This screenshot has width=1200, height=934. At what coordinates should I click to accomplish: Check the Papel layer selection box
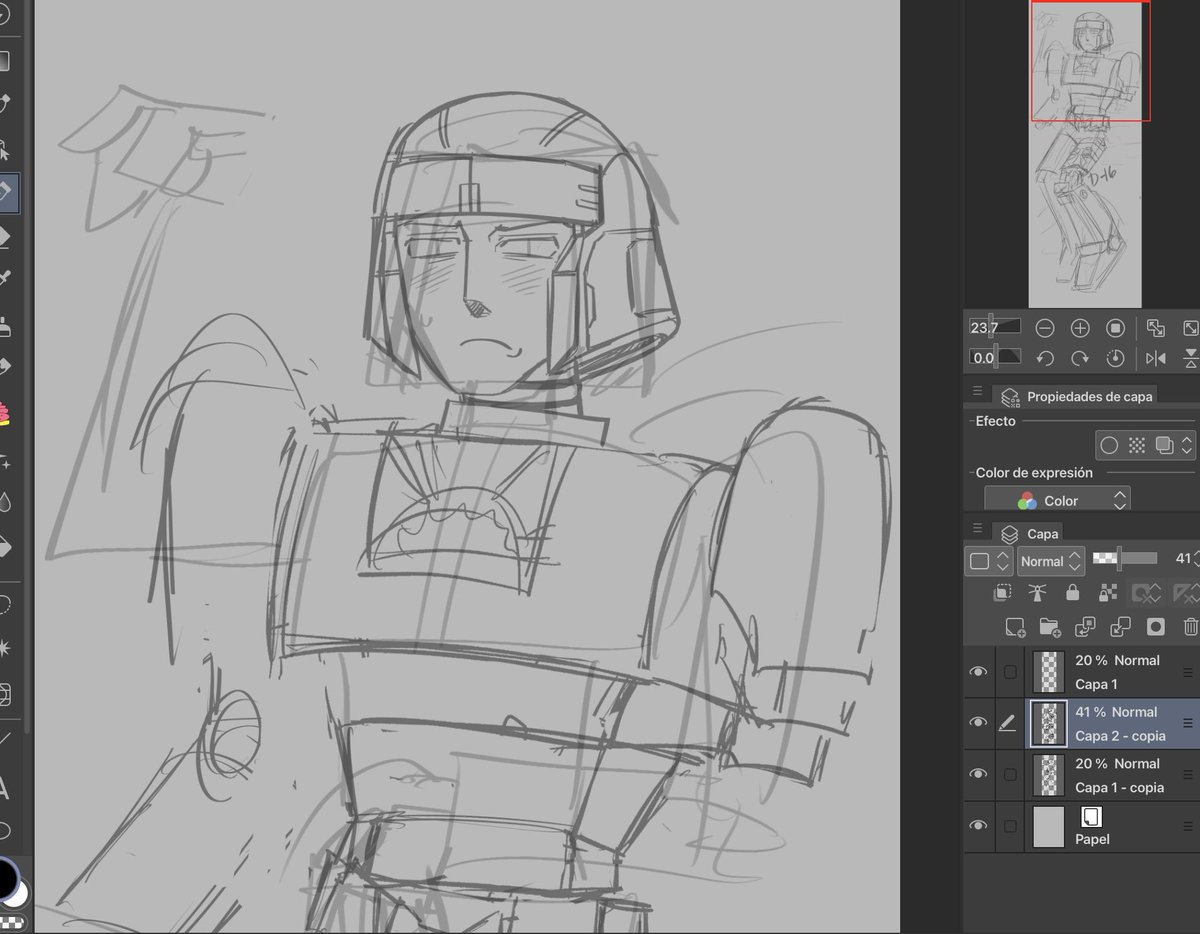point(1010,826)
